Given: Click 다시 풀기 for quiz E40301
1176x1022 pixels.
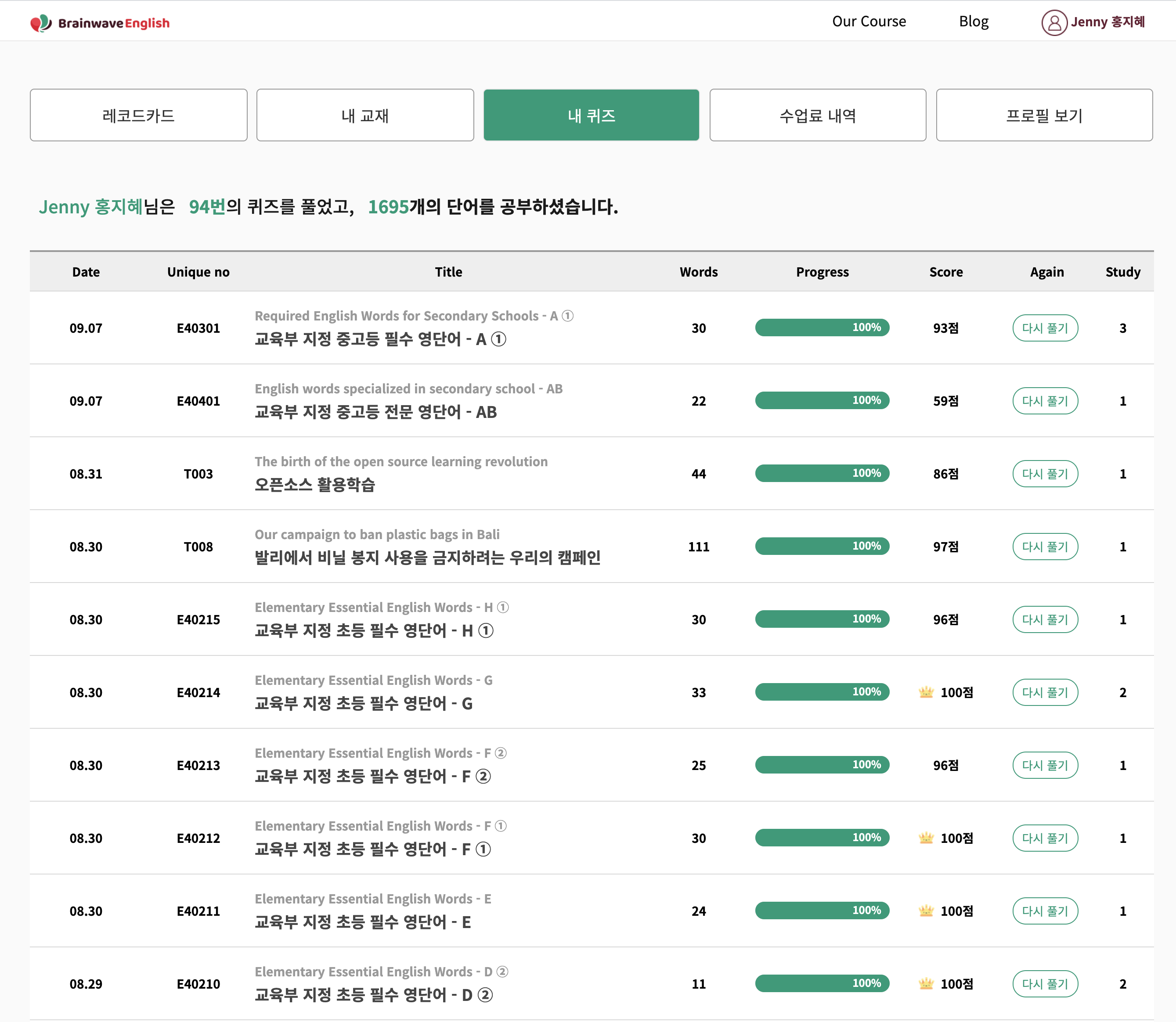Looking at the screenshot, I should [1045, 328].
